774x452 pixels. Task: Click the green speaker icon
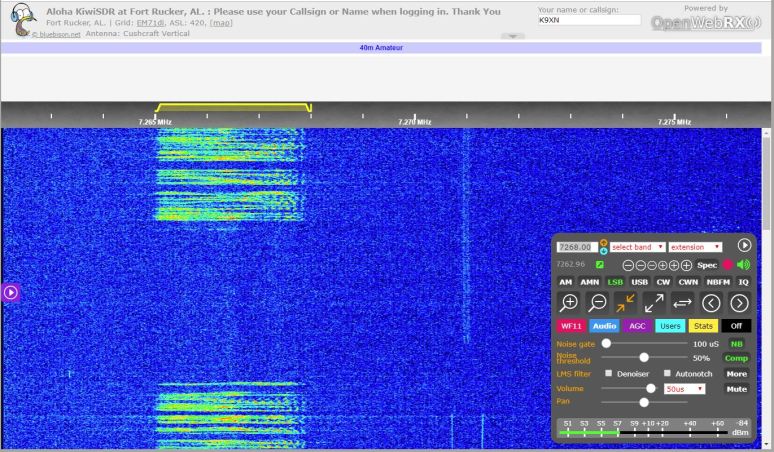pos(743,265)
